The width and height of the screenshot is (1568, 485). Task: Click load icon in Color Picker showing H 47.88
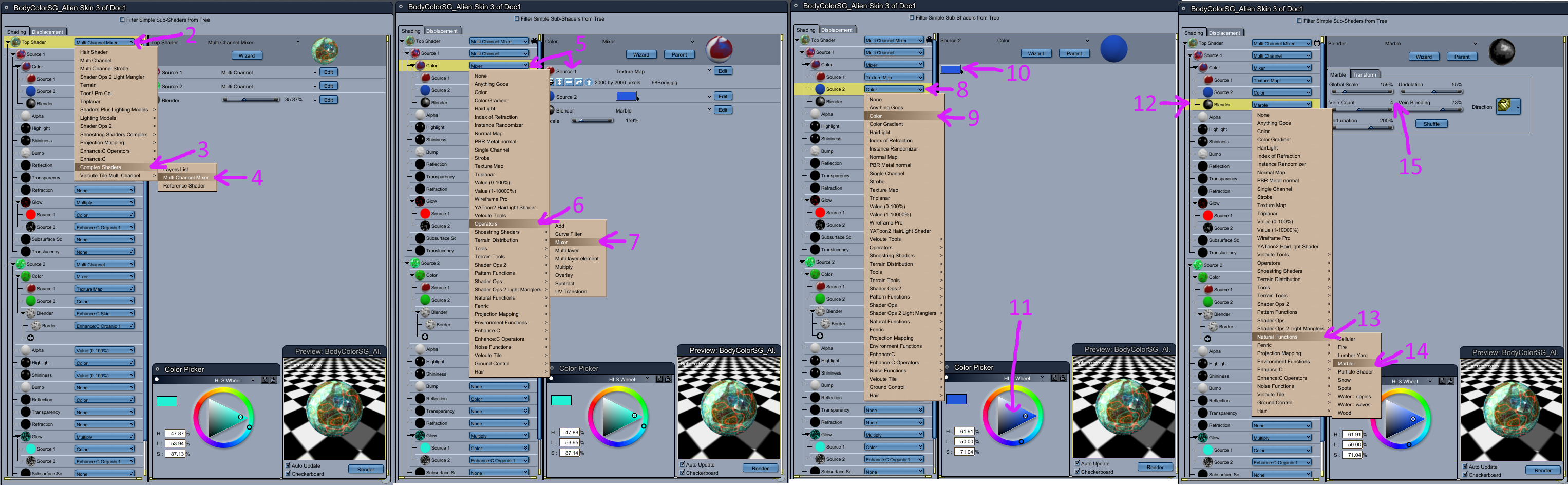(668, 379)
